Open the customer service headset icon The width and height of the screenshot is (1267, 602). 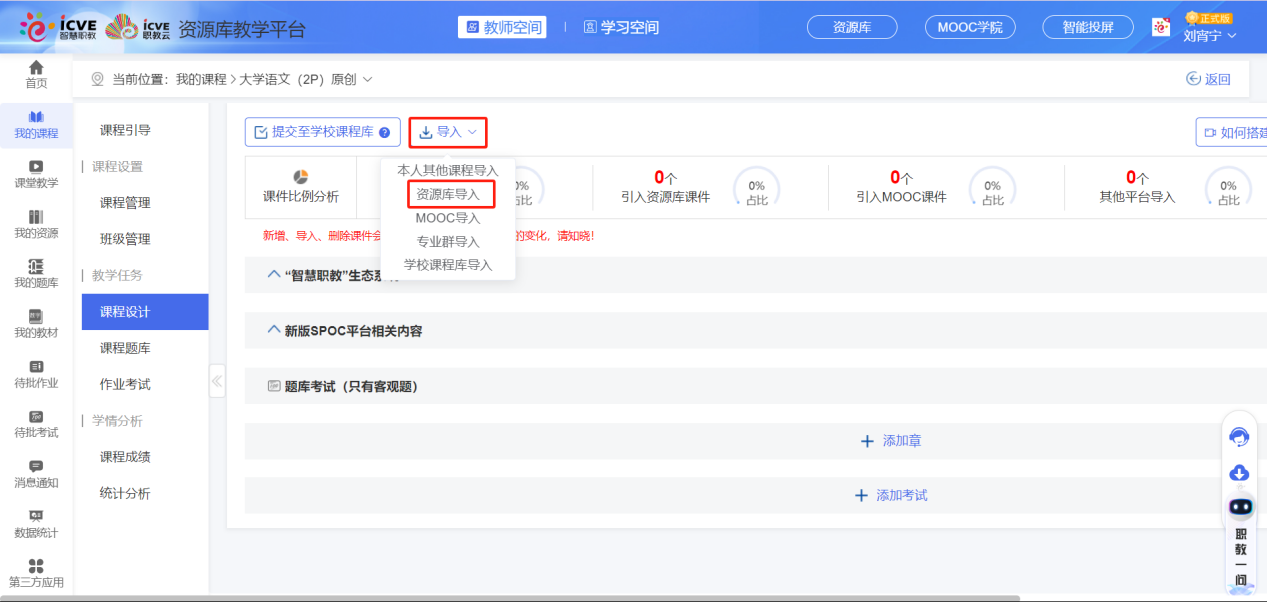click(1239, 437)
